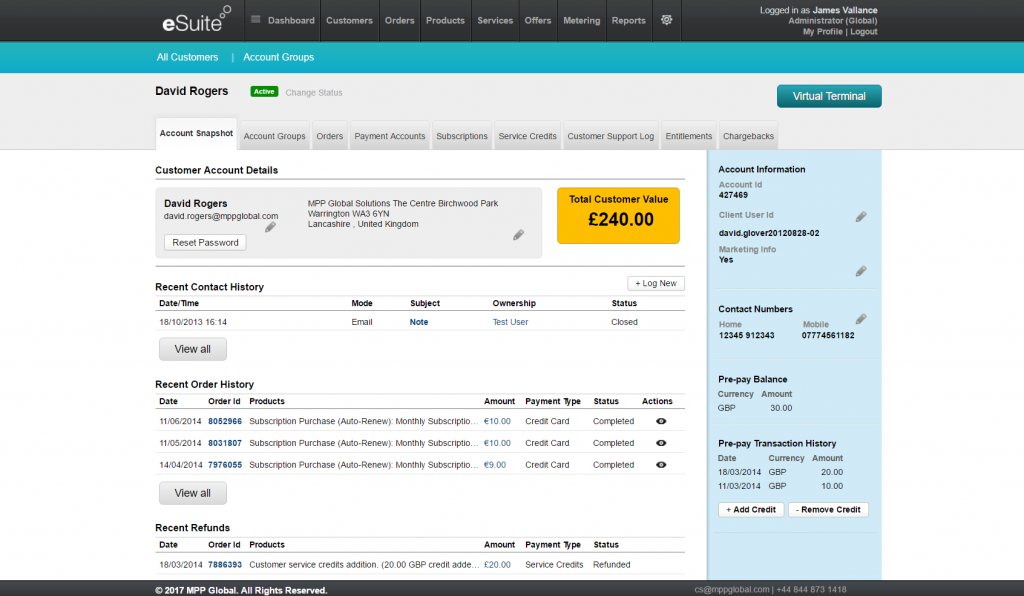1024x596 pixels.
Task: Switch to the Subscriptions tab
Action: [x=462, y=136]
